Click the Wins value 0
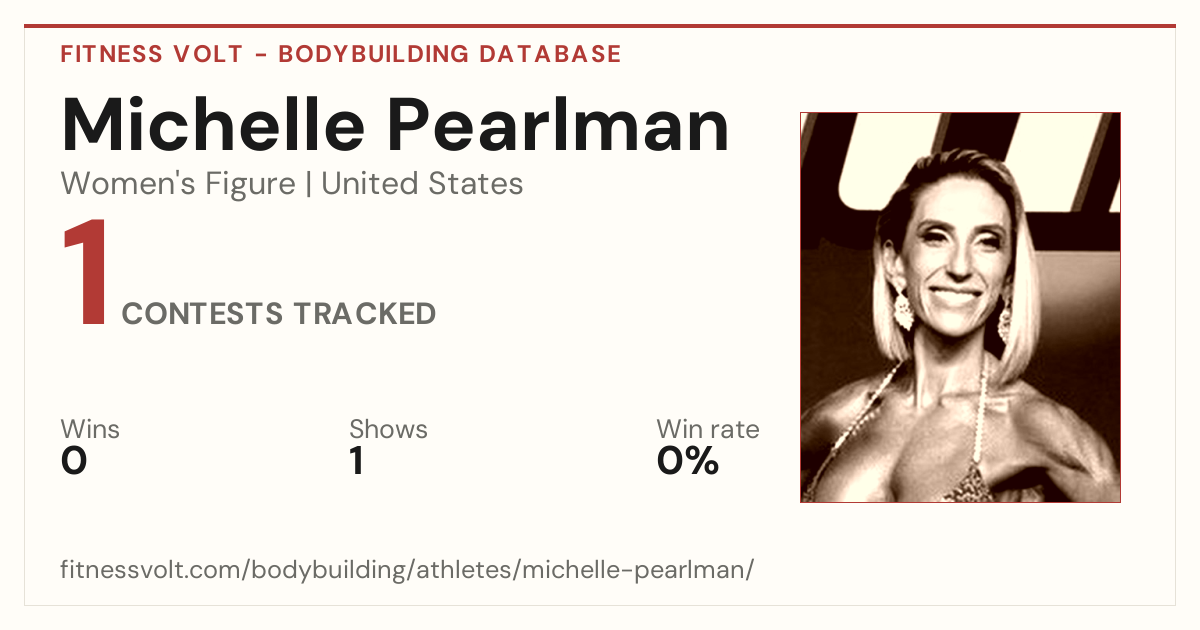 pos(74,461)
